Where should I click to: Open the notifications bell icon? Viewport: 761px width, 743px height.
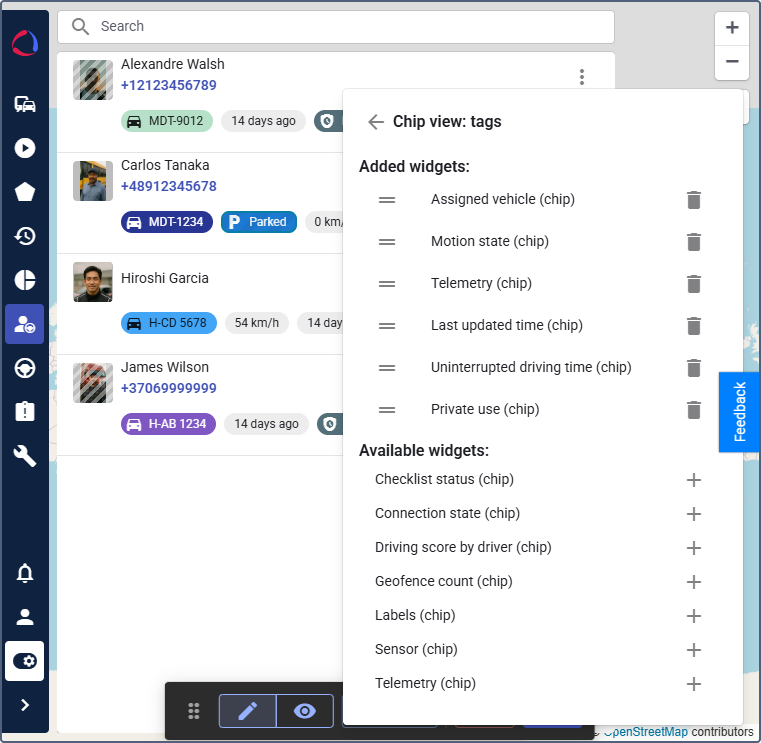point(25,573)
